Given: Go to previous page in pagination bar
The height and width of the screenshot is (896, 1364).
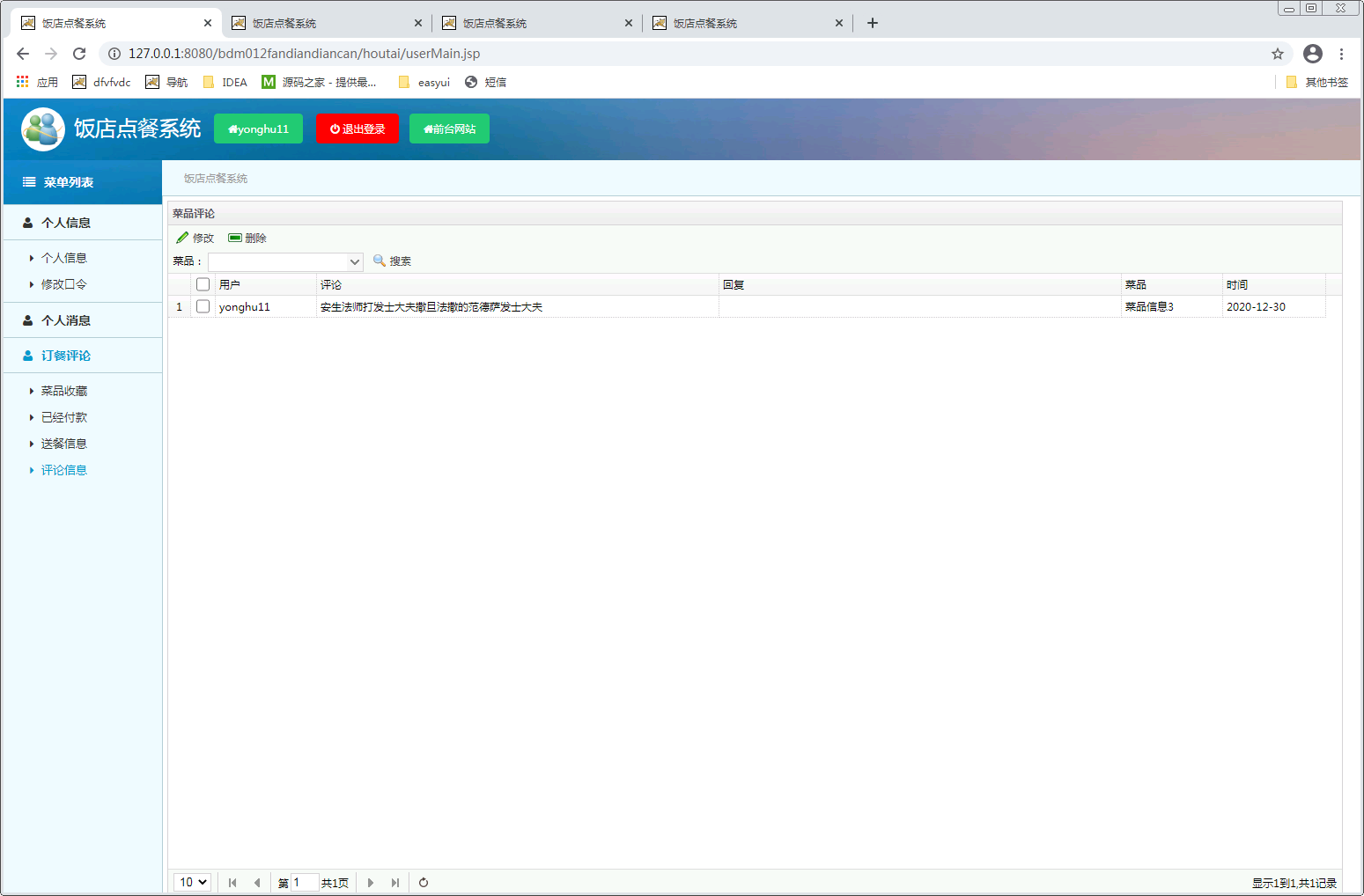Looking at the screenshot, I should [x=257, y=883].
